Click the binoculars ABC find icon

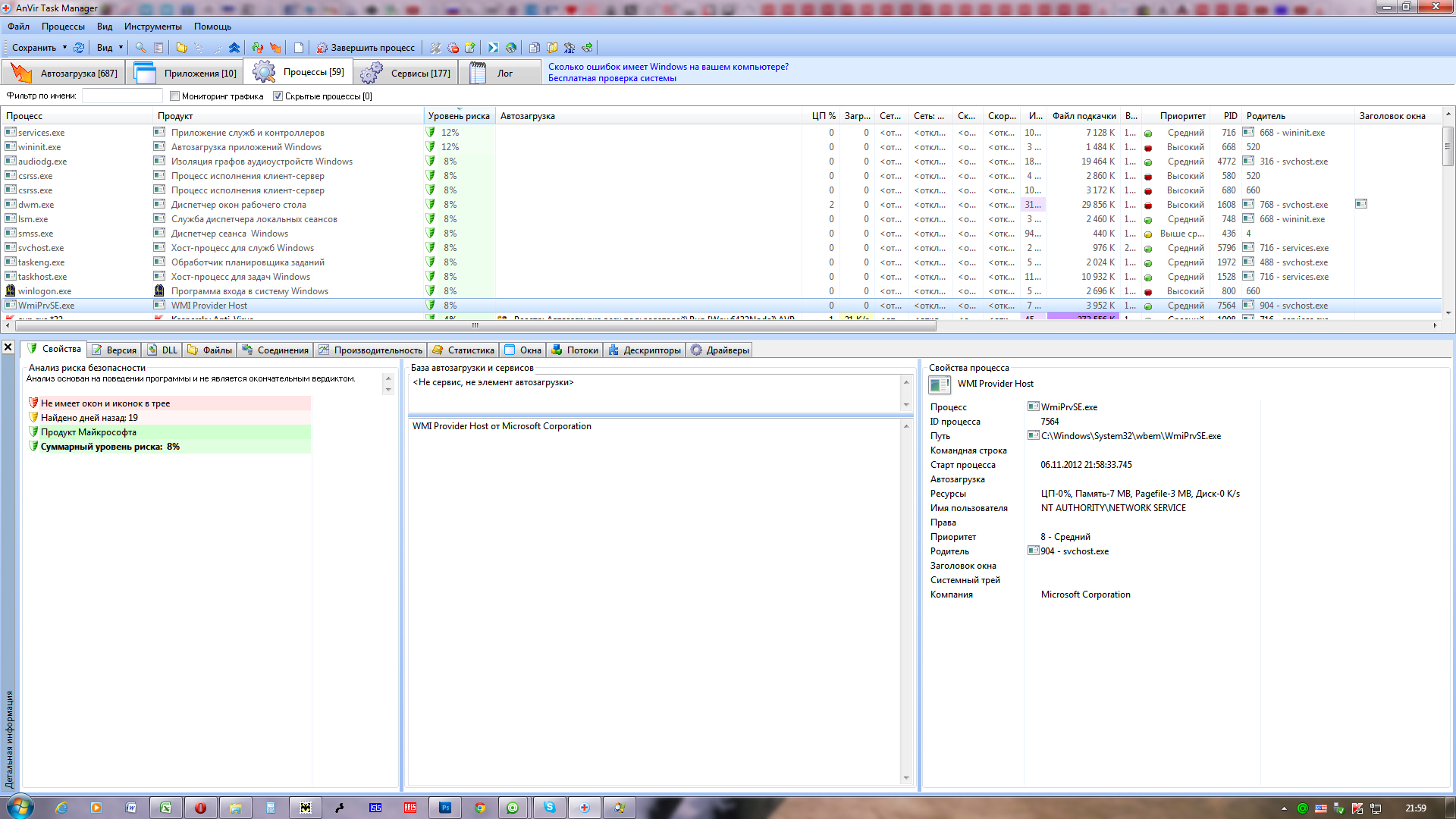pos(570,48)
